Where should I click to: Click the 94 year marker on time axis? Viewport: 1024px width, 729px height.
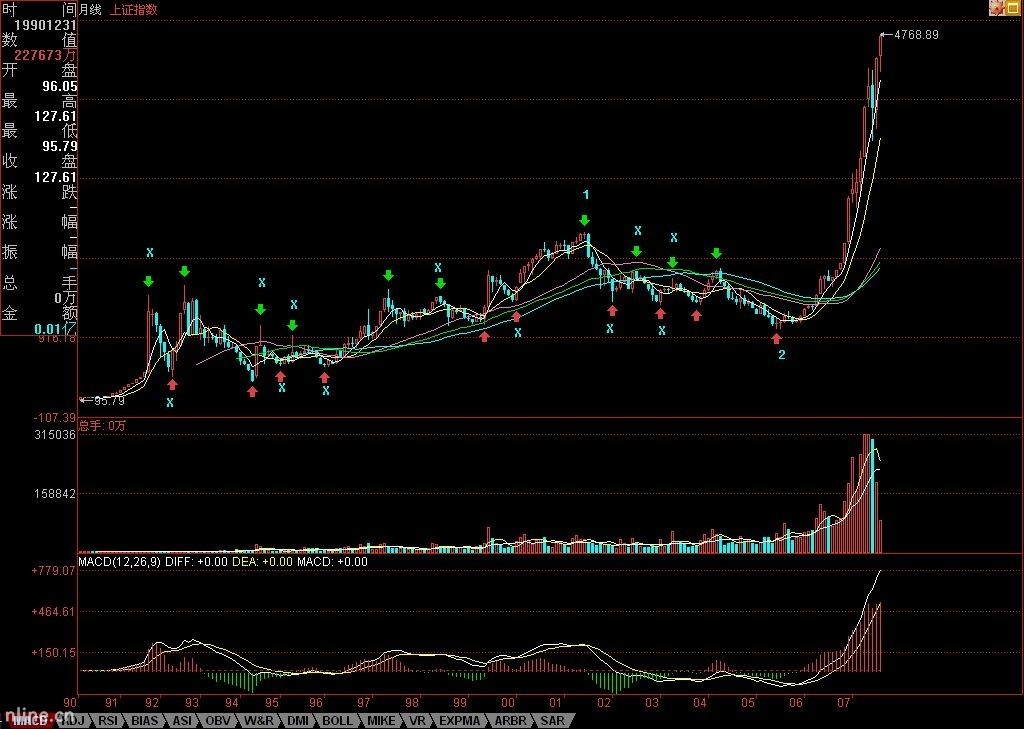pyautogui.click(x=232, y=703)
